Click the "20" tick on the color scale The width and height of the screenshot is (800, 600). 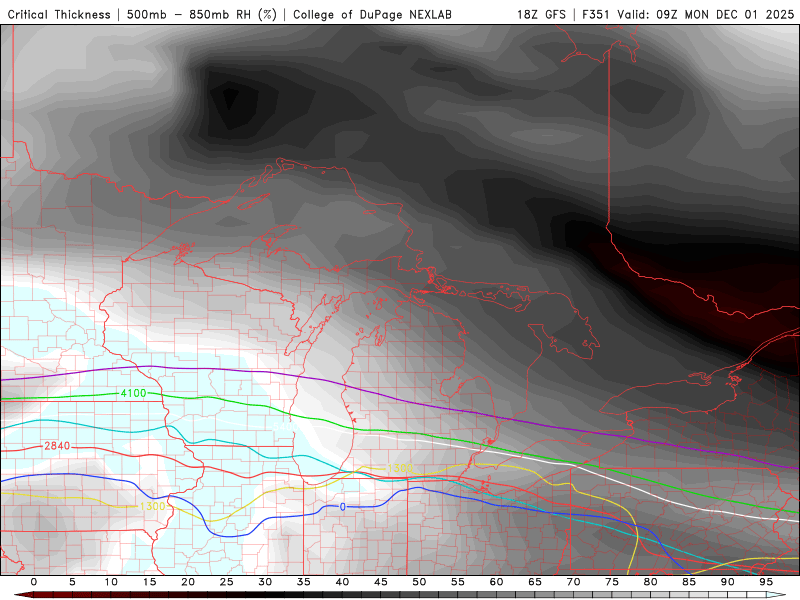[188, 582]
